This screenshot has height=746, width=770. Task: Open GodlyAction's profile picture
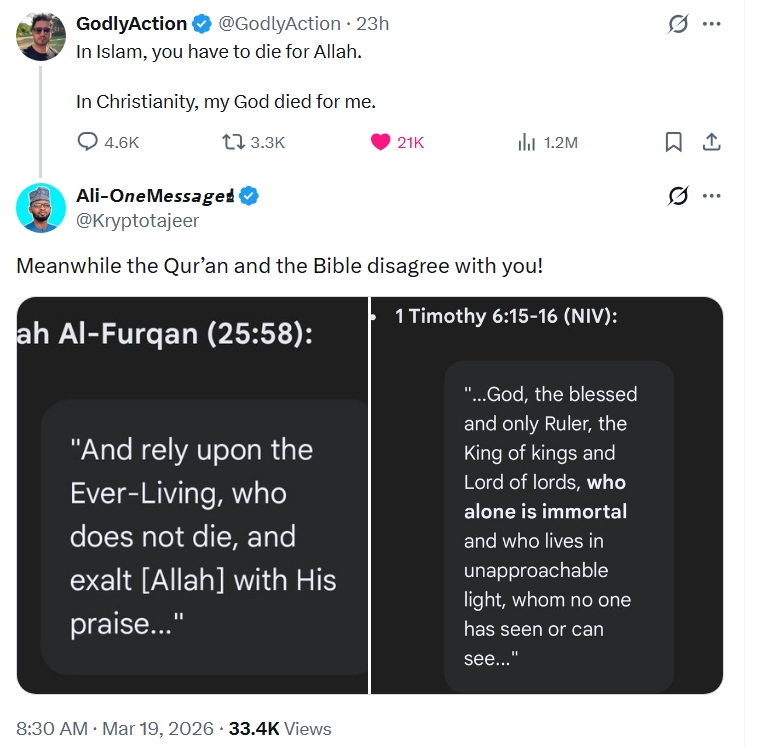pos(41,36)
